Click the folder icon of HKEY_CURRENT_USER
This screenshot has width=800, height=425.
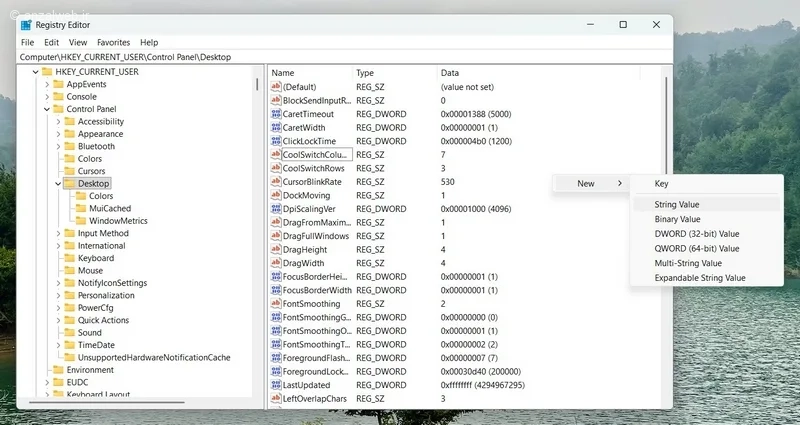[47, 71]
